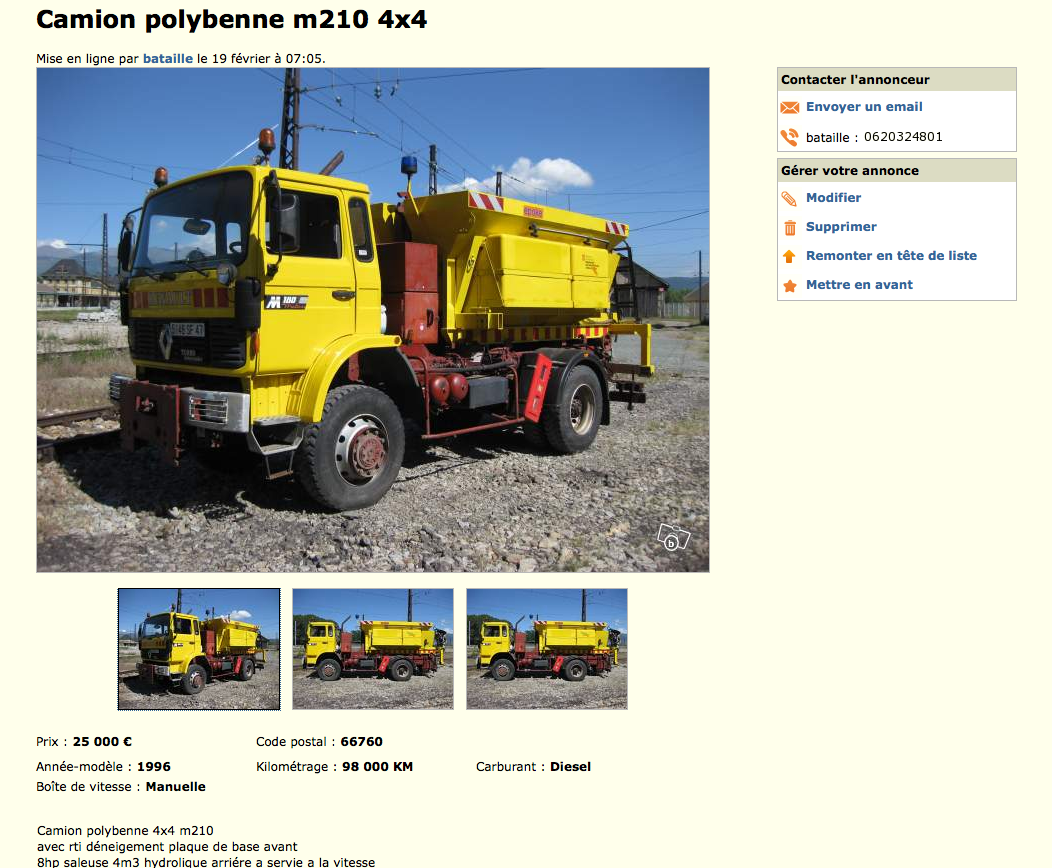Select the Mettre en avant link
The image size is (1052, 868).
tap(859, 284)
